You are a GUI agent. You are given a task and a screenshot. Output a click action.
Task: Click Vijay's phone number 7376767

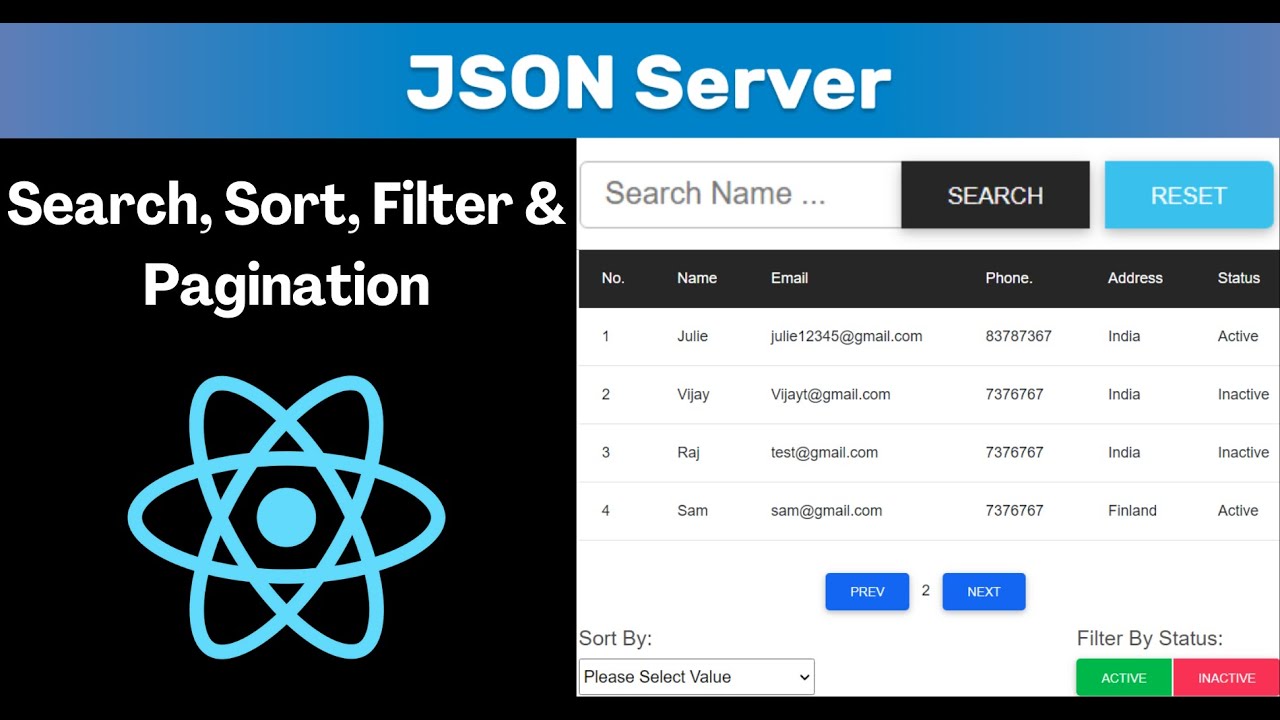point(1014,394)
